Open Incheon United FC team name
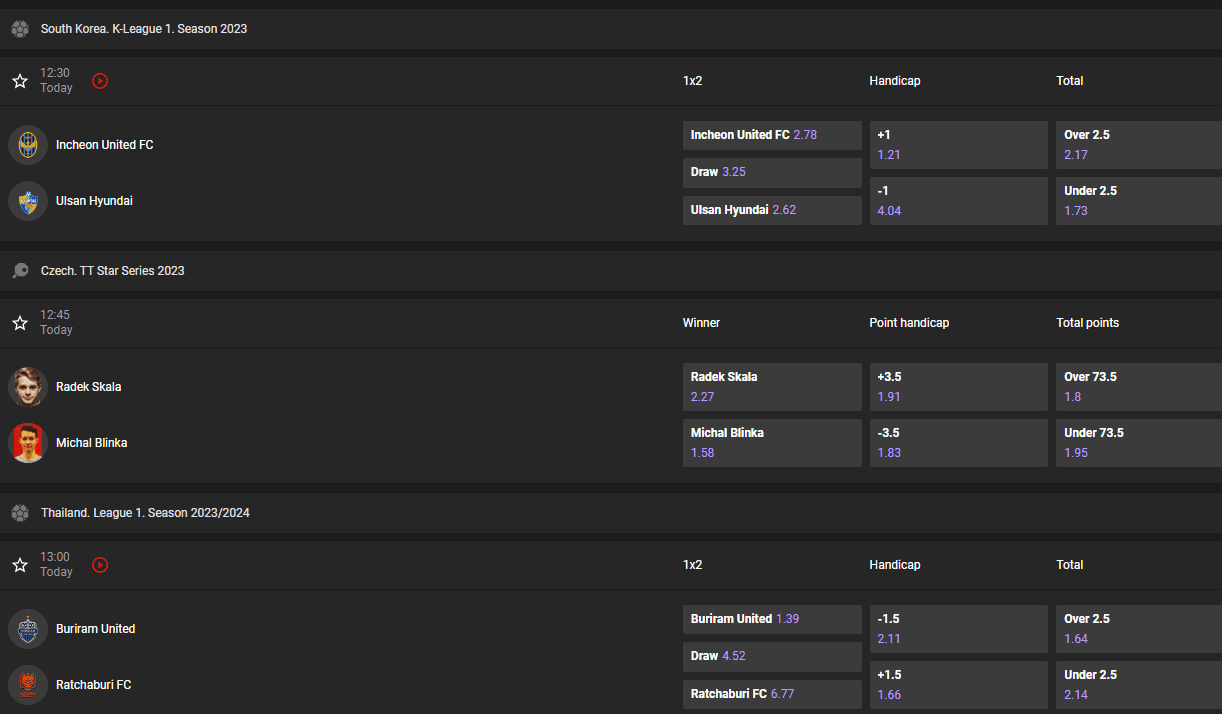Viewport: 1222px width, 714px height. (x=105, y=145)
